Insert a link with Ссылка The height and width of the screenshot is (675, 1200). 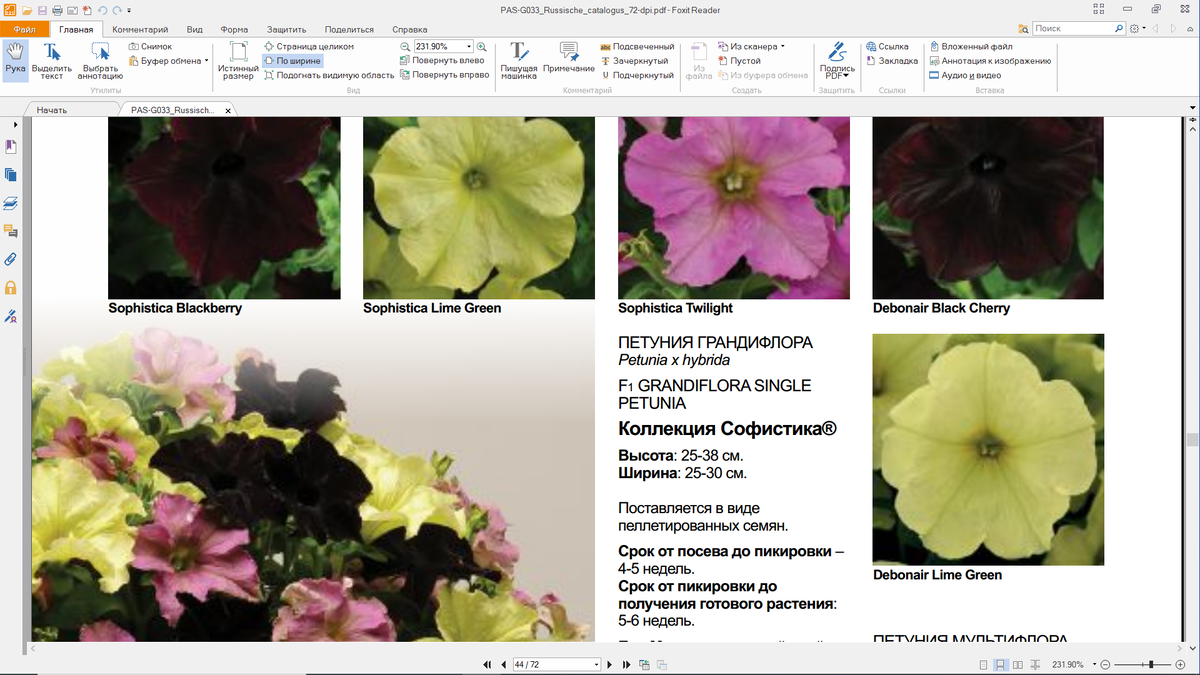click(887, 46)
